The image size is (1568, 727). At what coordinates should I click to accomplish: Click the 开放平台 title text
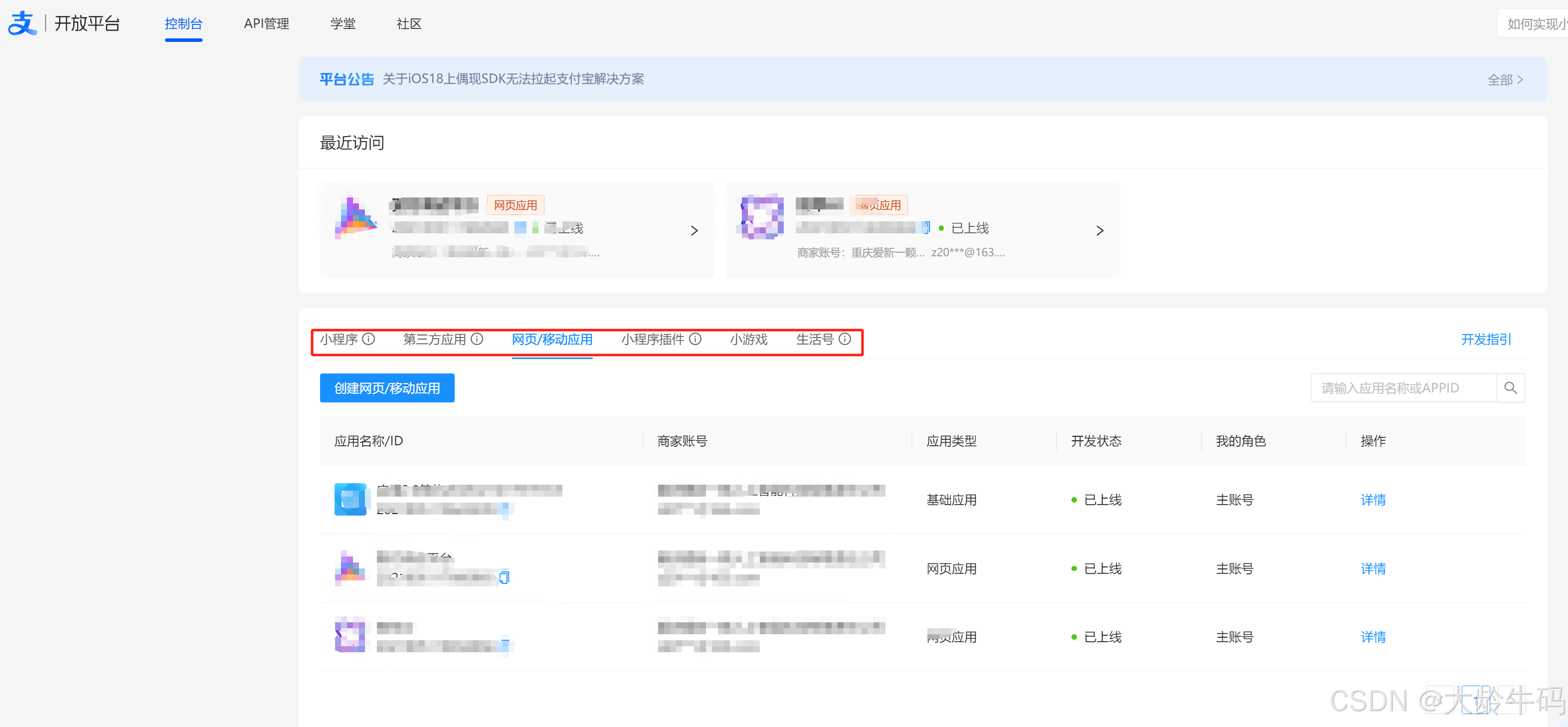(87, 23)
